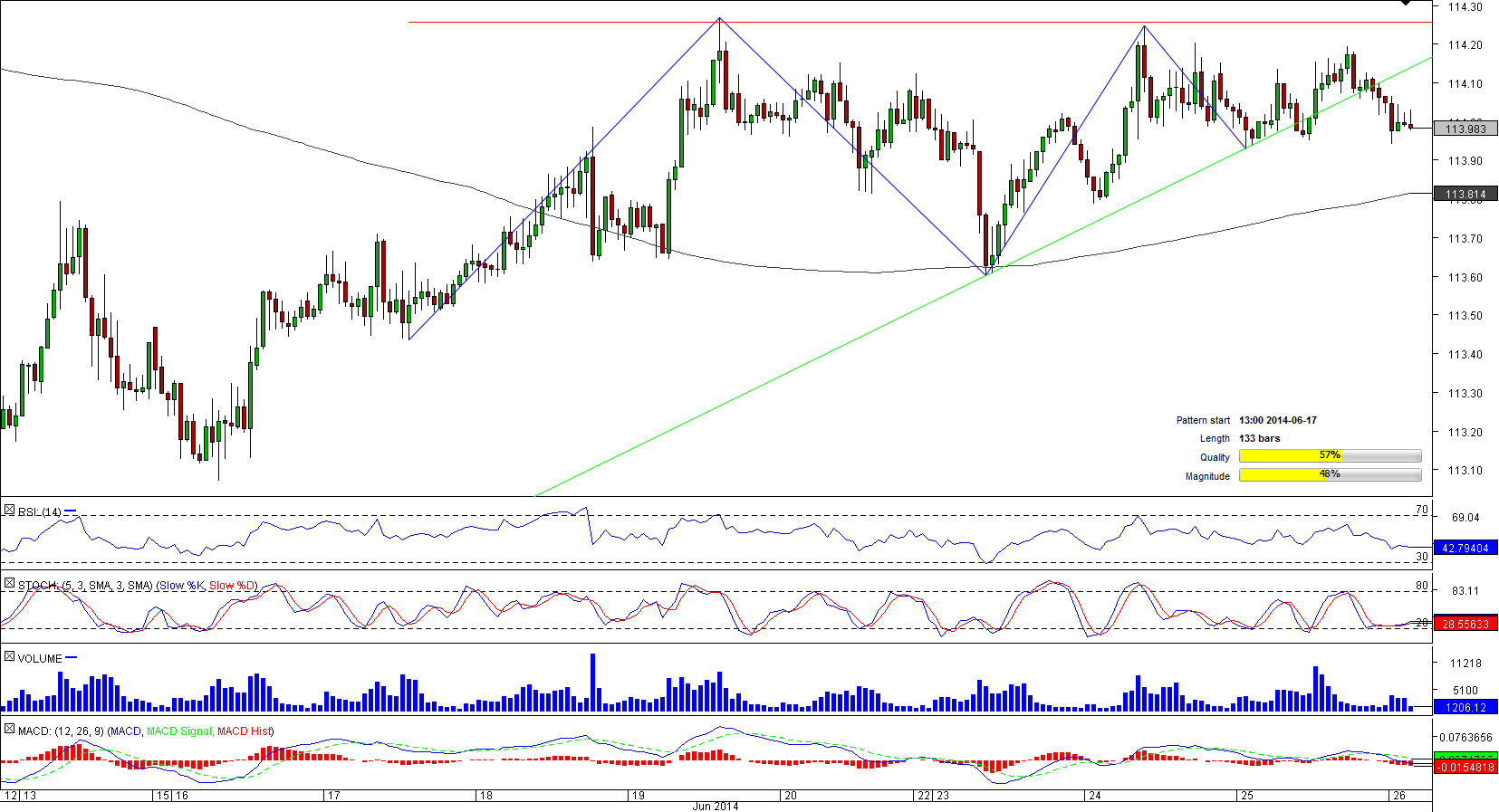The image size is (1499, 812).
Task: Click the stochastic value tag 28.55633
Action: pos(1465,625)
